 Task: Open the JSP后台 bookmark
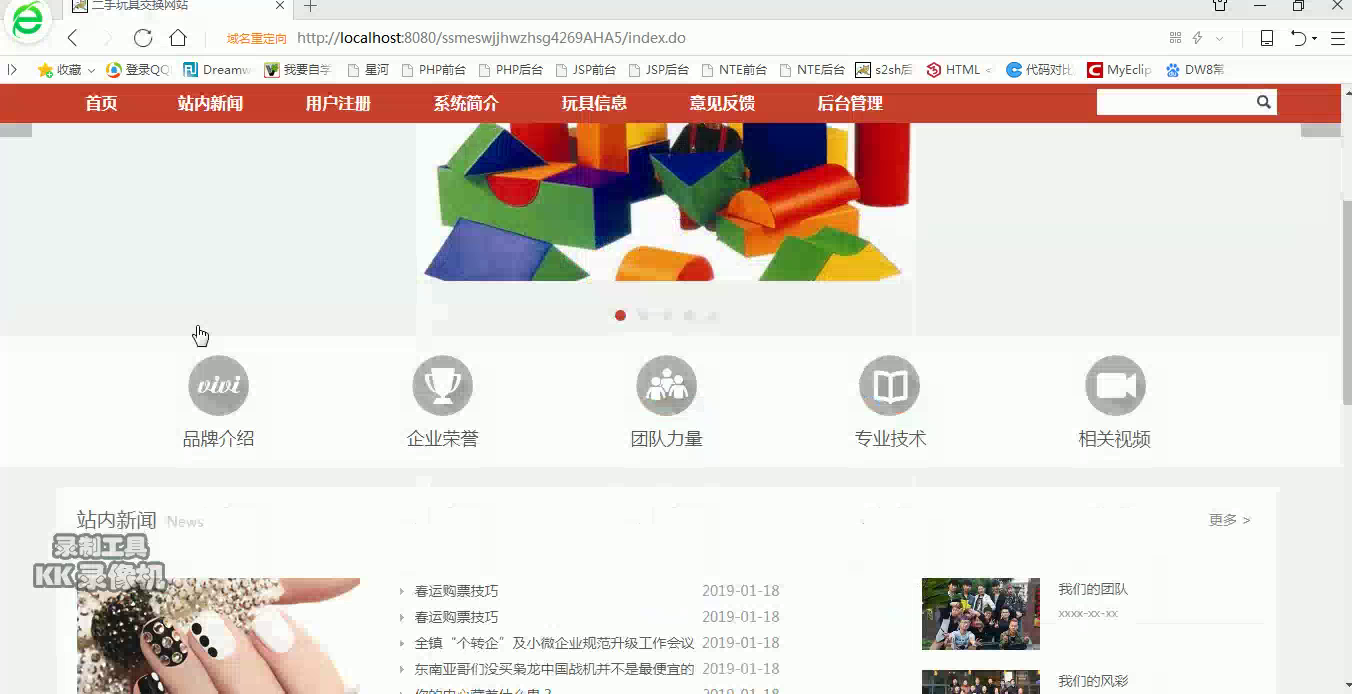[658, 70]
